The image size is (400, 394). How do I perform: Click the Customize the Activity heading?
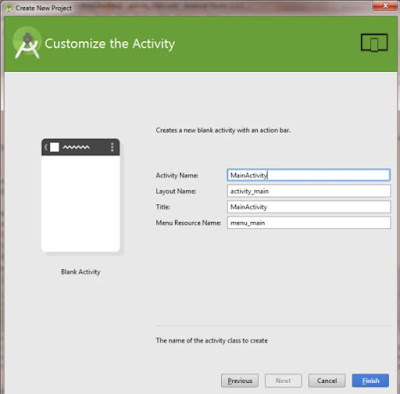tap(110, 44)
